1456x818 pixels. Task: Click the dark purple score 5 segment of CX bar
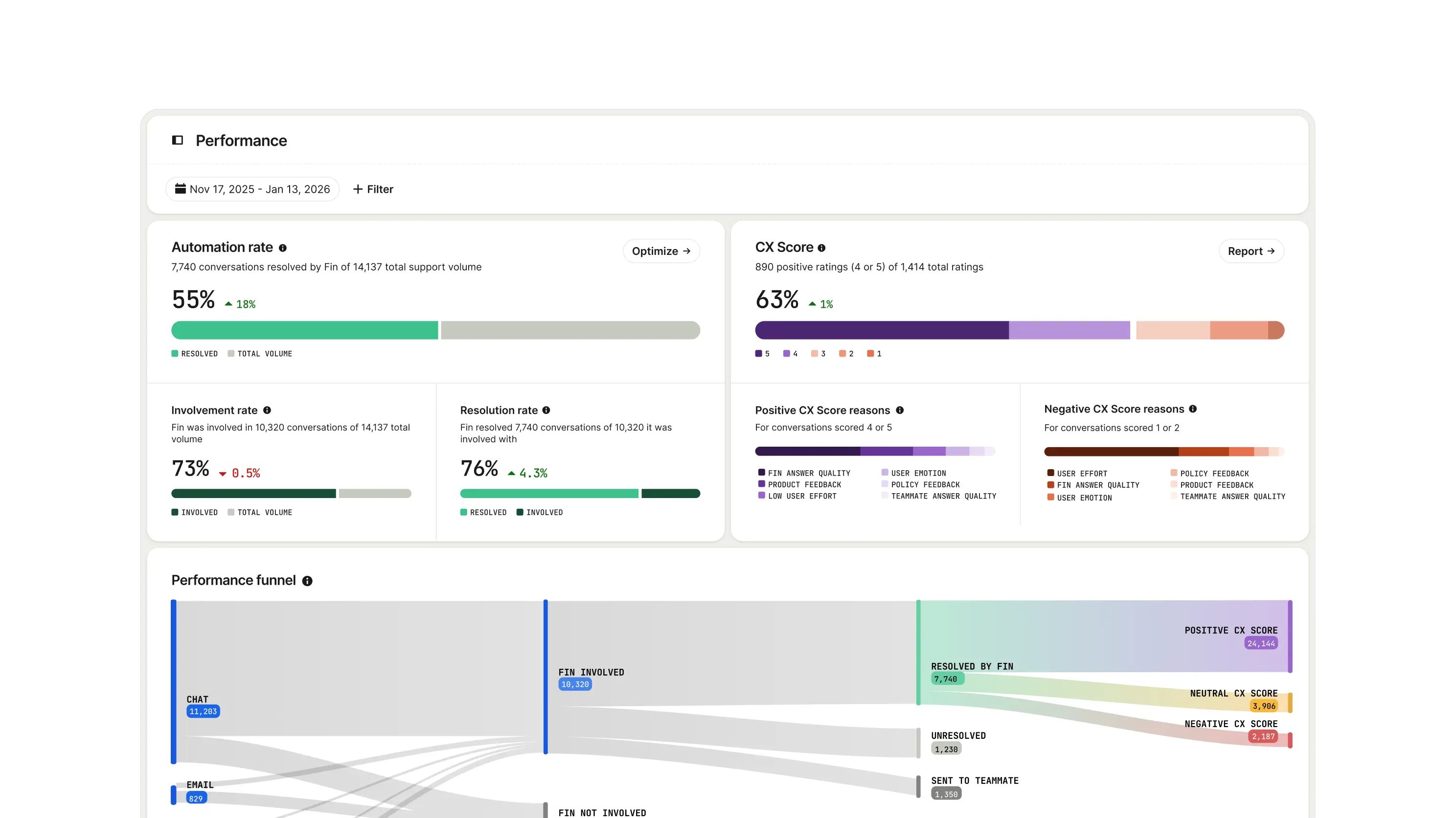882,330
